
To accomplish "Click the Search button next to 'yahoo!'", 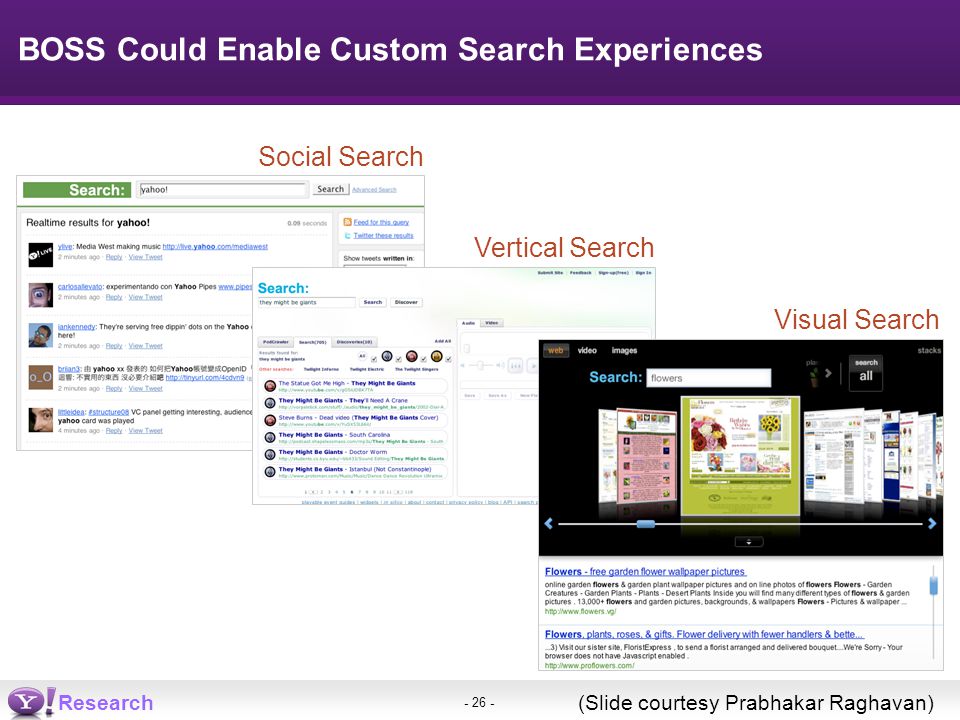I will [331, 189].
